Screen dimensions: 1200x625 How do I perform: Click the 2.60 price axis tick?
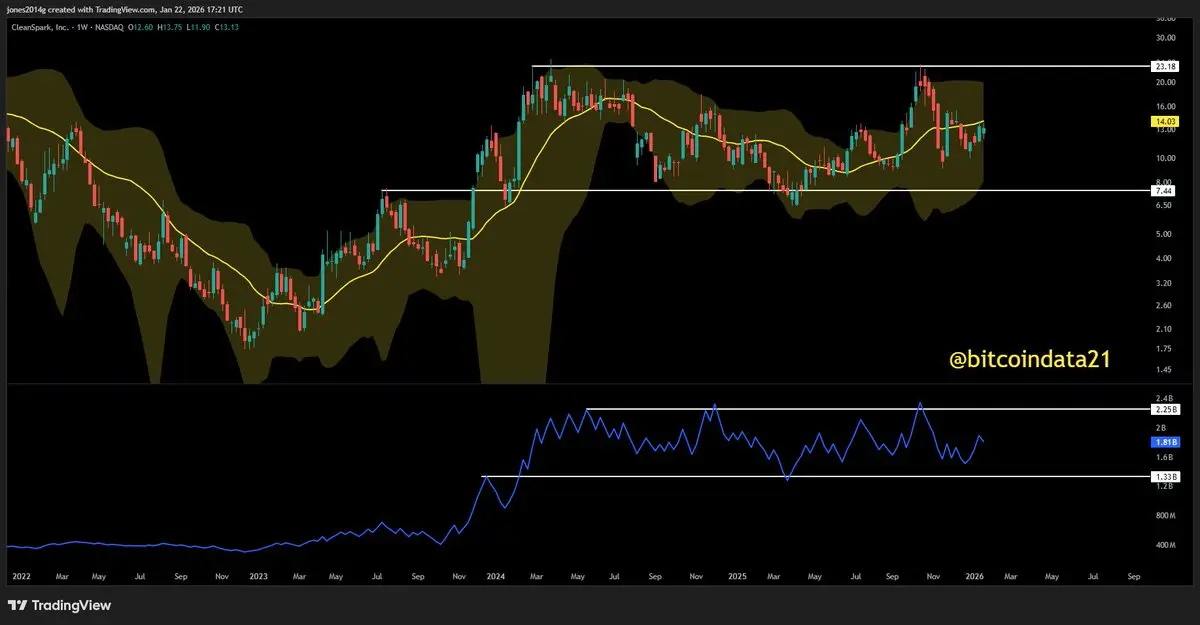pos(1163,305)
